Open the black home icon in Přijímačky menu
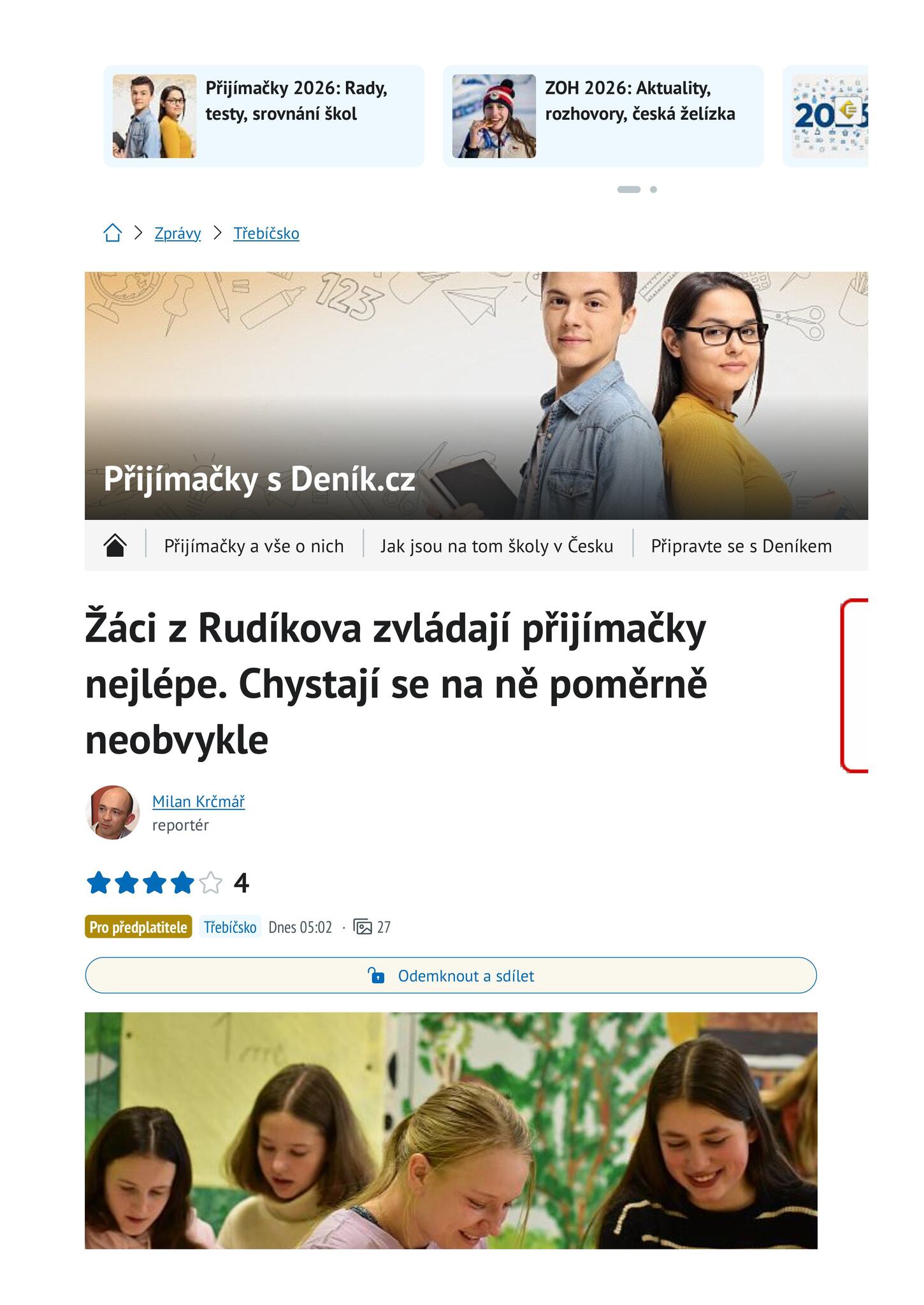Image resolution: width=924 pixels, height=1305 pixels. coord(115,545)
